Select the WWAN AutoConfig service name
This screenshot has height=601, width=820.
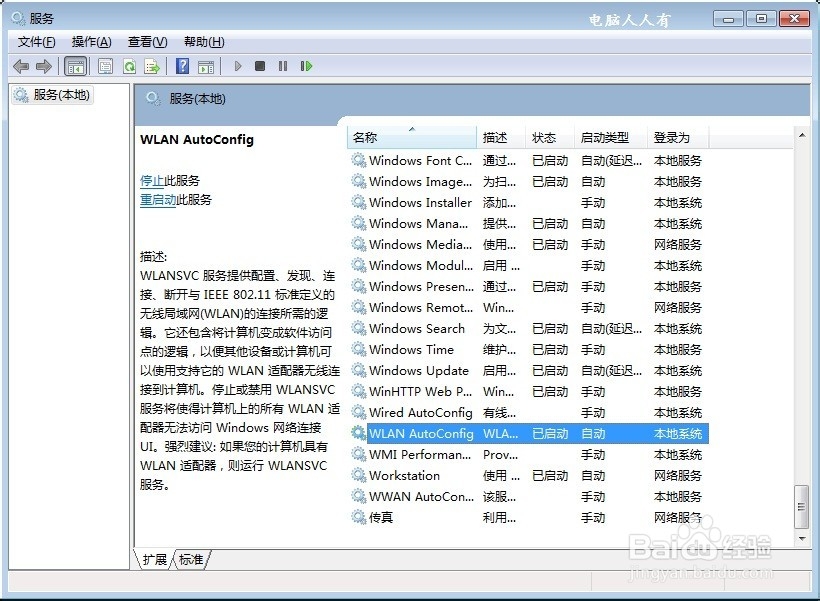421,496
